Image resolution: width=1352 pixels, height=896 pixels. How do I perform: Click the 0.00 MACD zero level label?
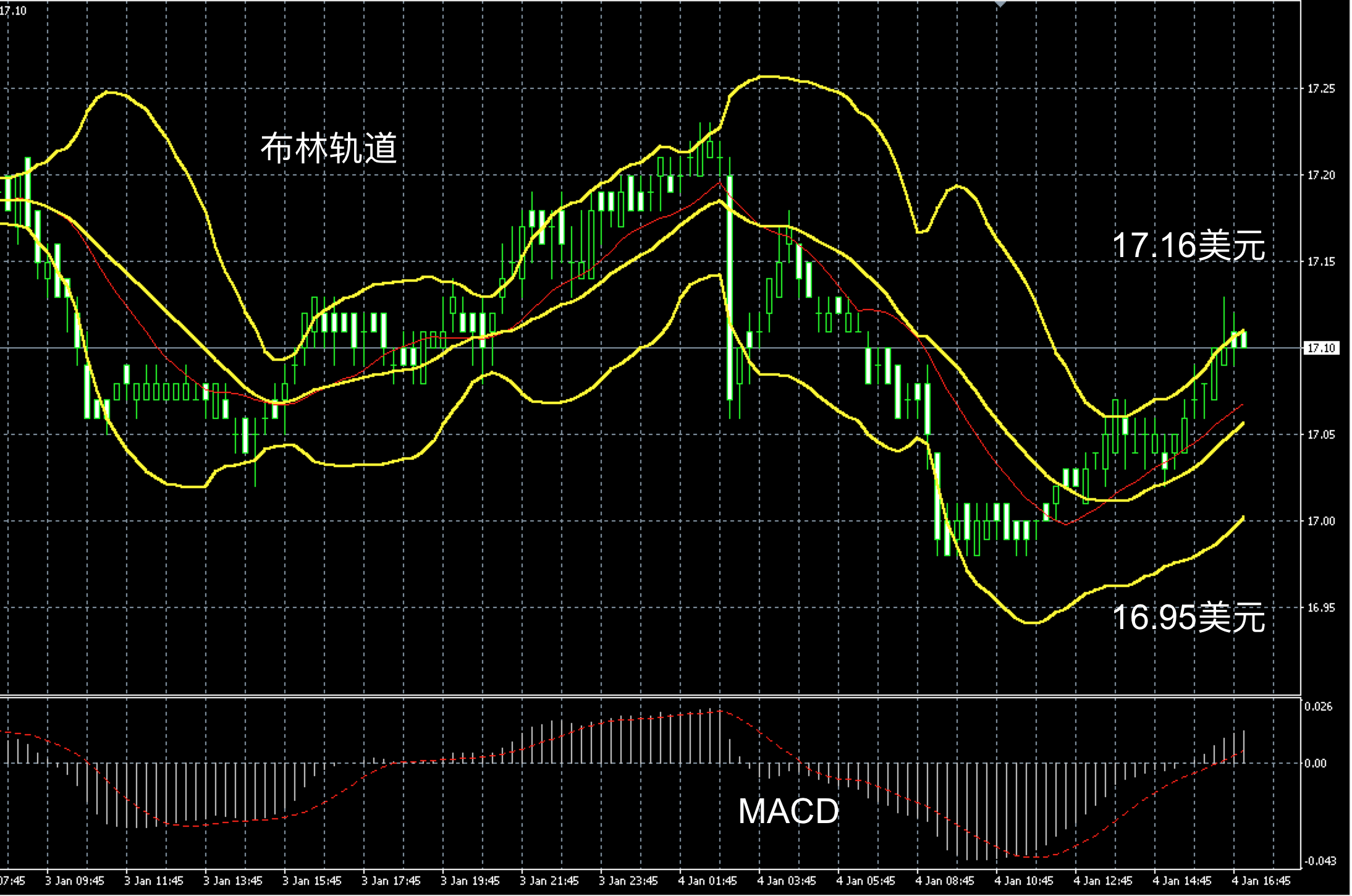pyautogui.click(x=1315, y=764)
